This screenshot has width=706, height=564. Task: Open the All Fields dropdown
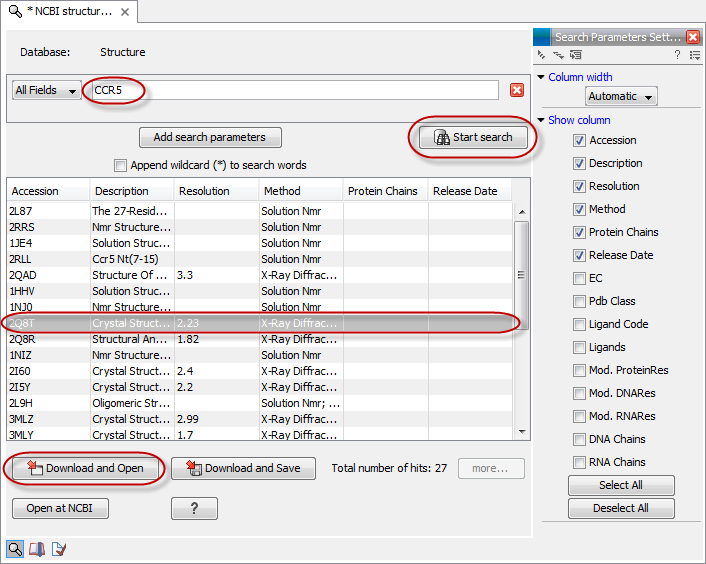pos(46,90)
